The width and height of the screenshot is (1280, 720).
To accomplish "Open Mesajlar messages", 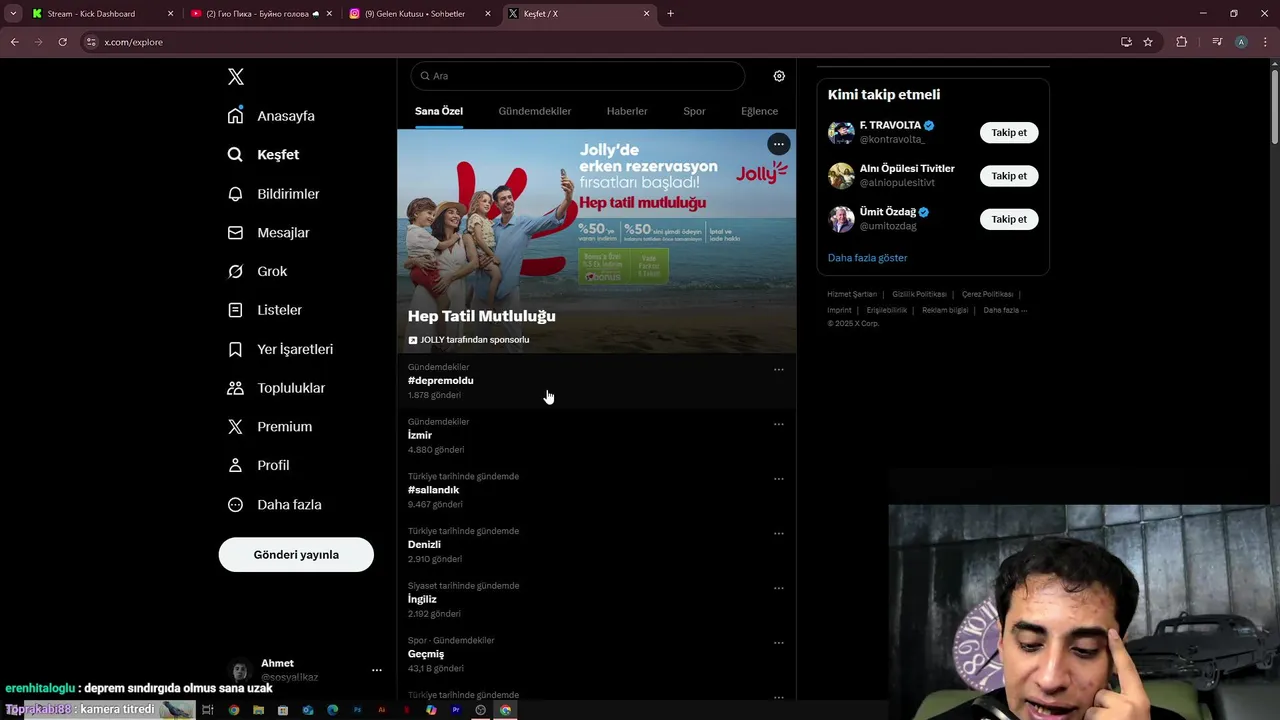I will [268, 233].
